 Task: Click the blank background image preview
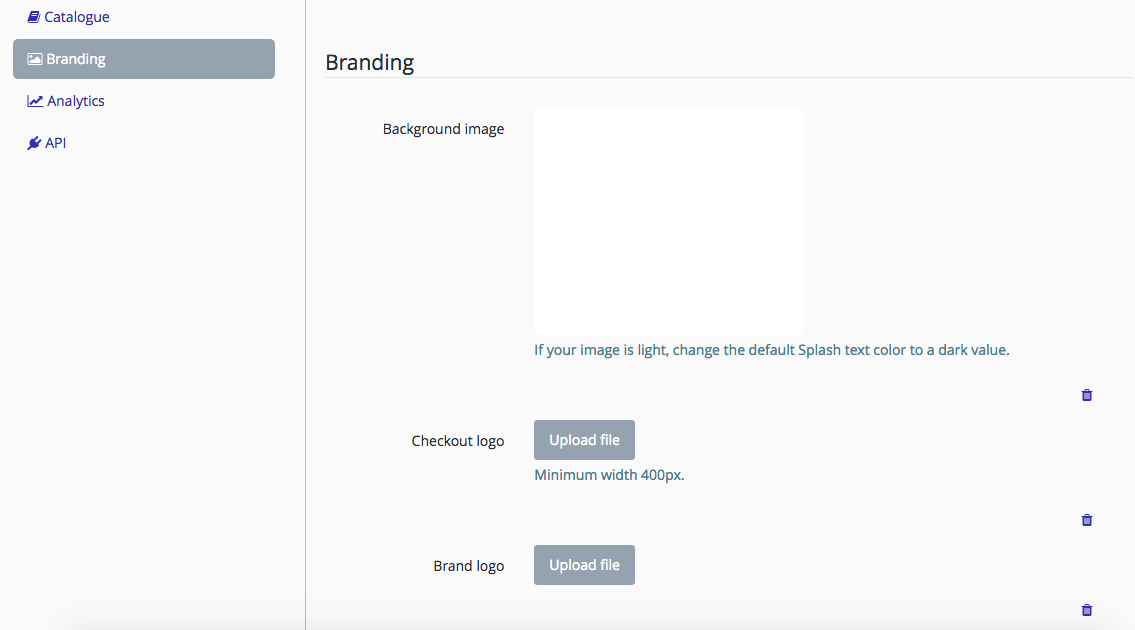(x=669, y=222)
